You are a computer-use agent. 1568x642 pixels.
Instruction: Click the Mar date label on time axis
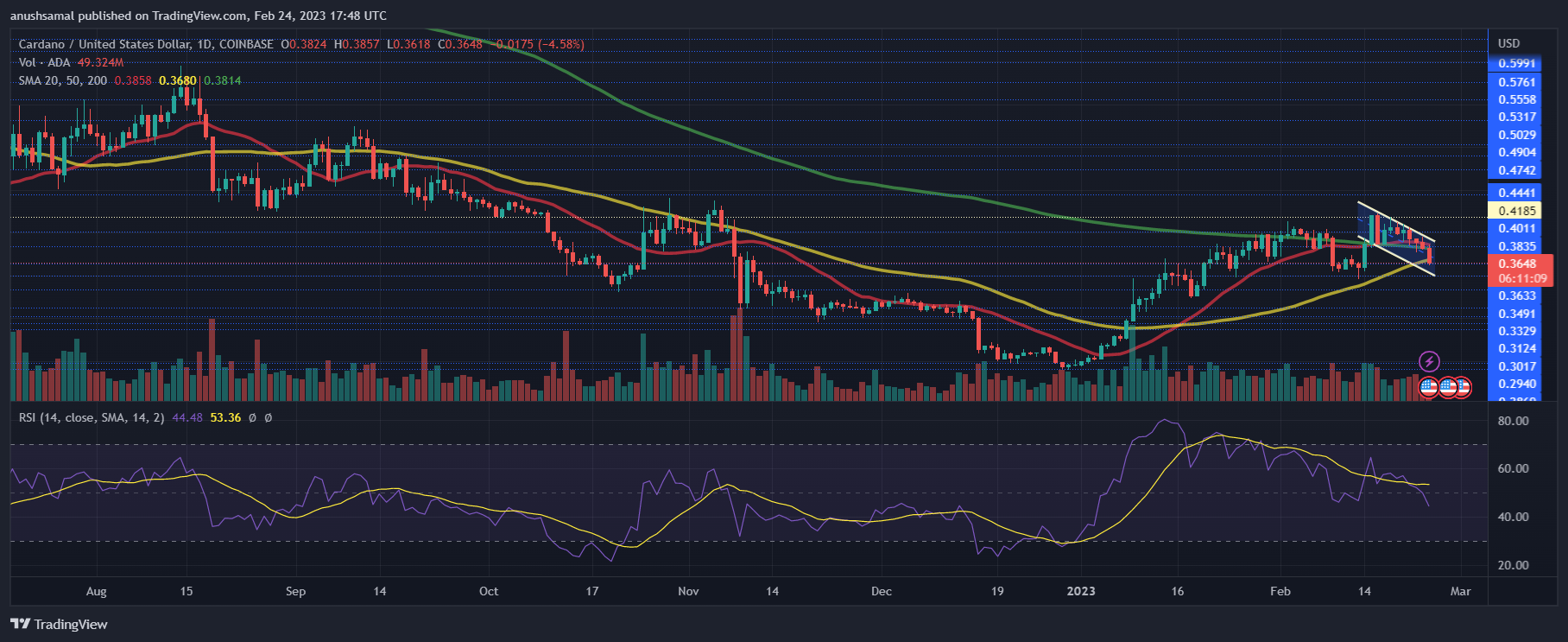tap(1460, 591)
